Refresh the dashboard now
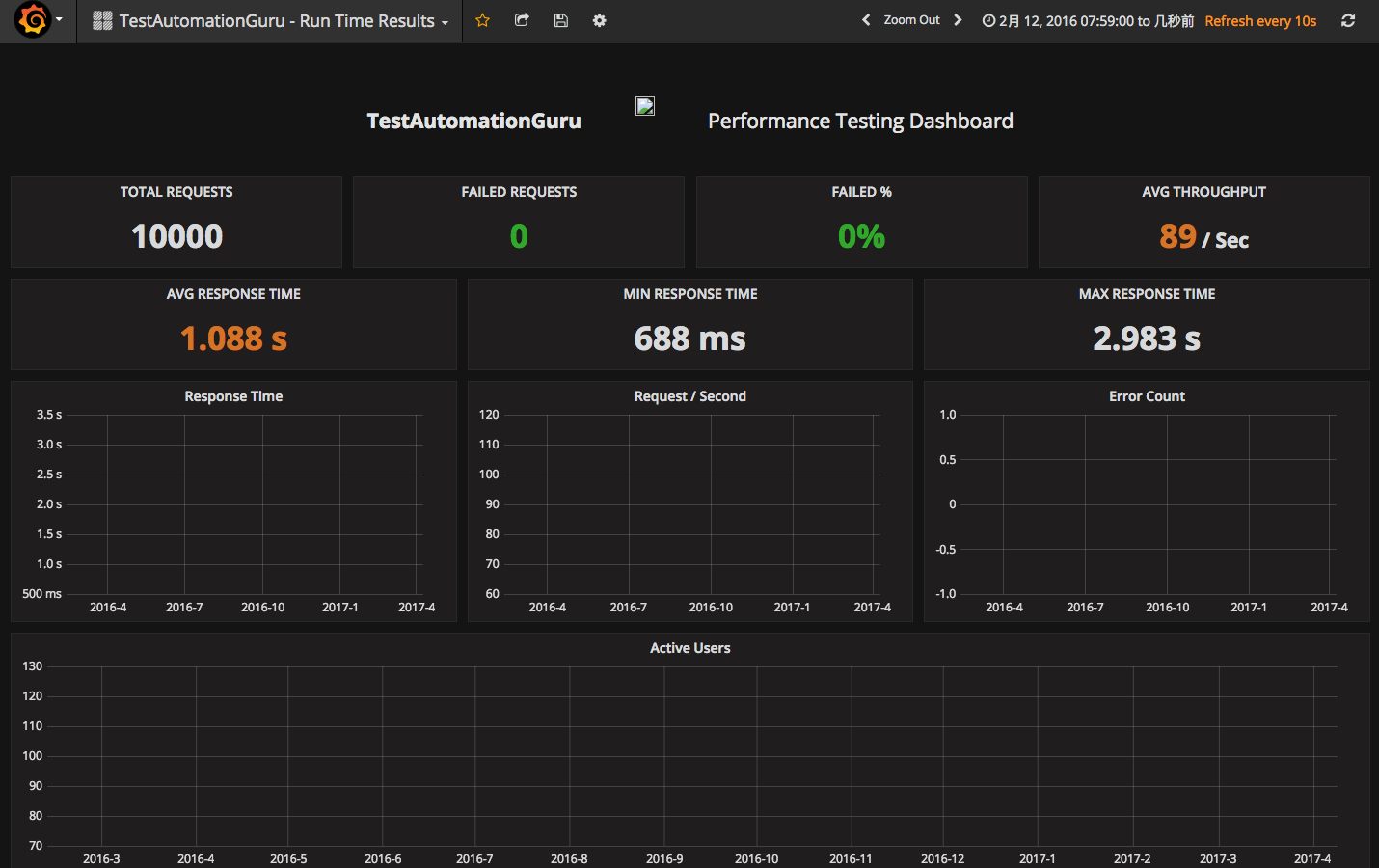Viewport: 1379px width, 868px height. tap(1348, 20)
